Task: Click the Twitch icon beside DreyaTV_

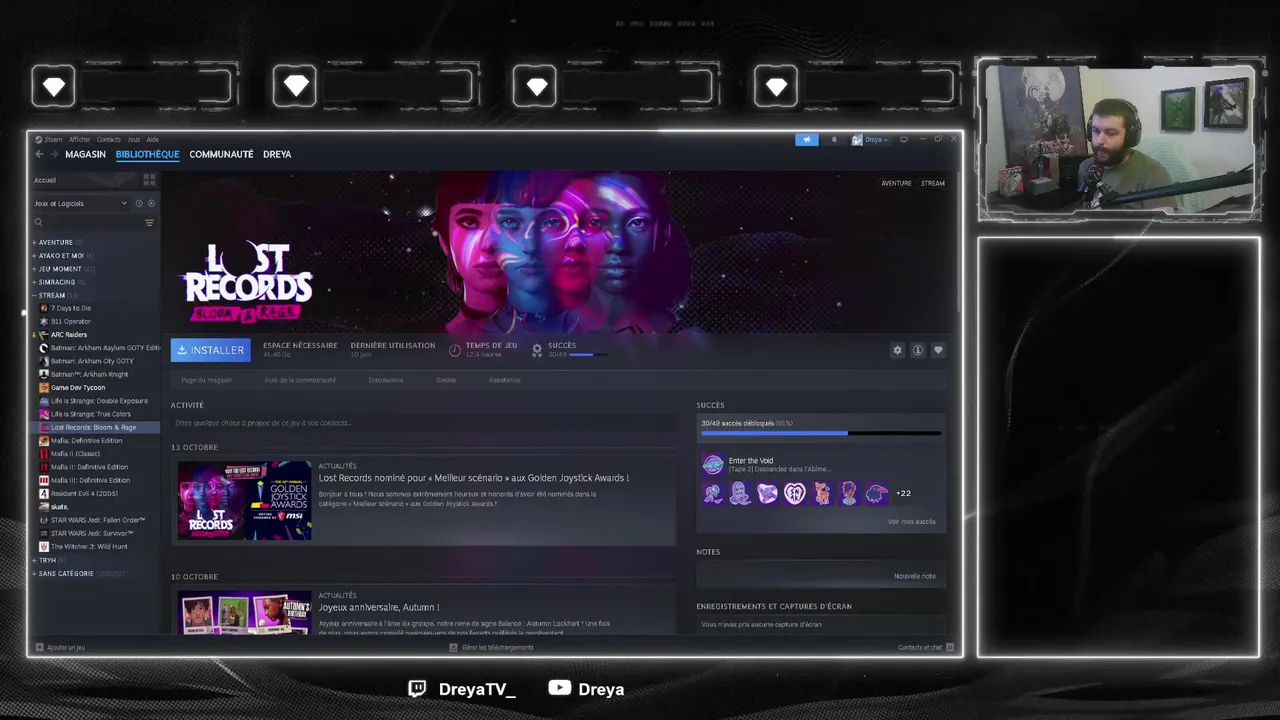Action: (x=418, y=688)
